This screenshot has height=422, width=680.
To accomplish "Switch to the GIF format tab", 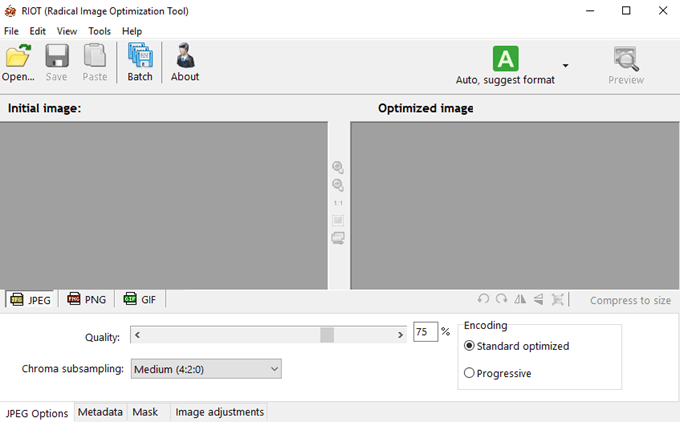I will (x=140, y=299).
